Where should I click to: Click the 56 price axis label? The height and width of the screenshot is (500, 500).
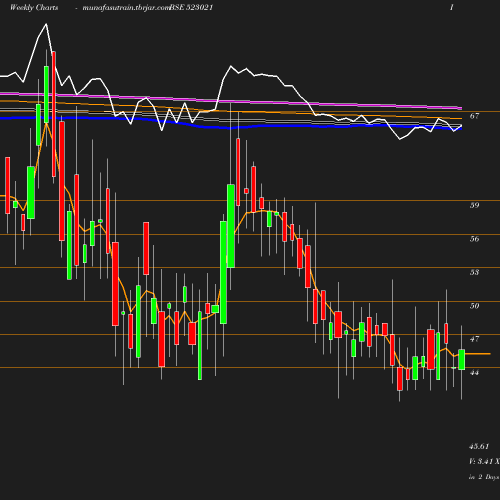(x=474, y=239)
